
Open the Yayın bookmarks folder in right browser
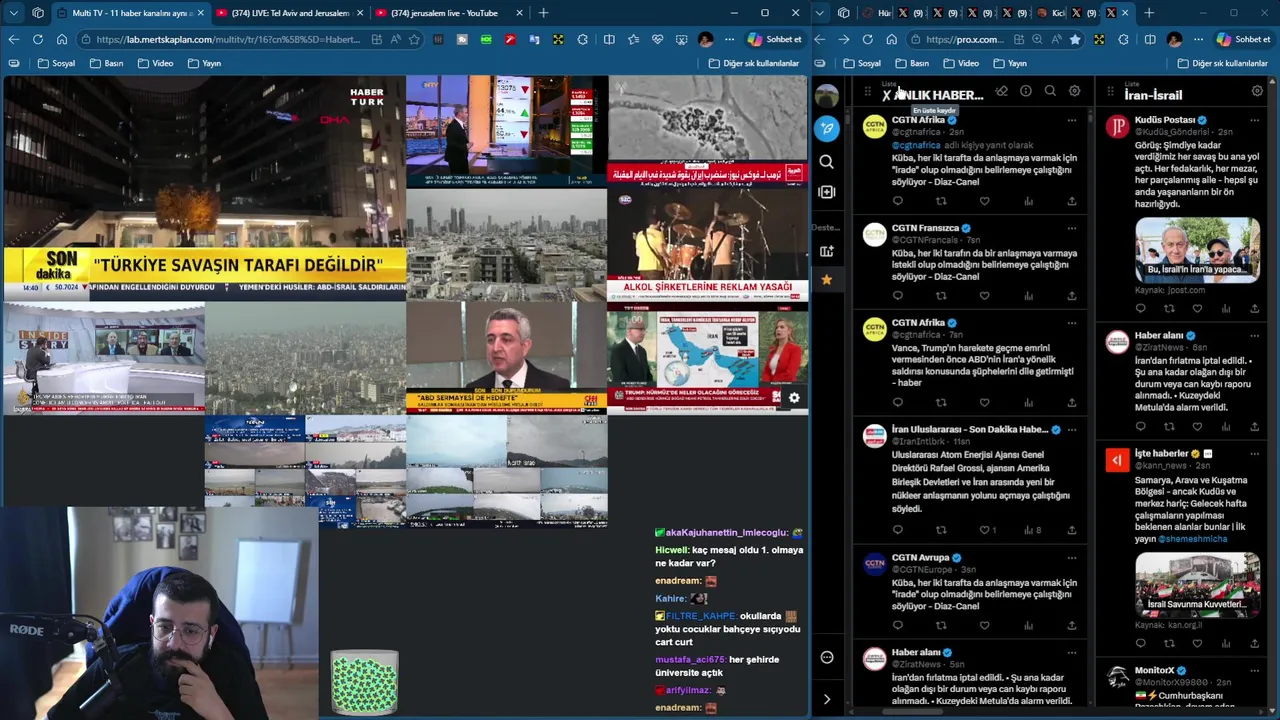[1010, 63]
